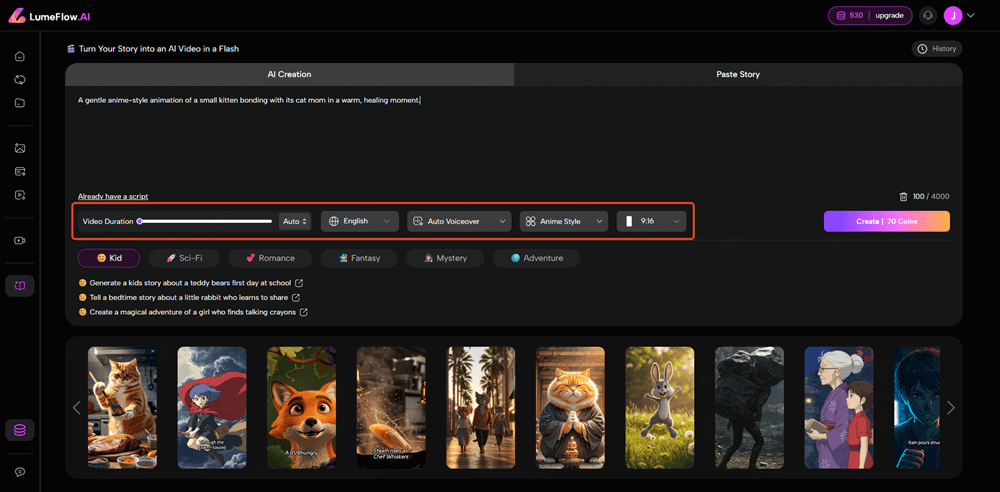1000x492 pixels.
Task: Open the chat feedback icon at bottom
Action: pos(20,472)
